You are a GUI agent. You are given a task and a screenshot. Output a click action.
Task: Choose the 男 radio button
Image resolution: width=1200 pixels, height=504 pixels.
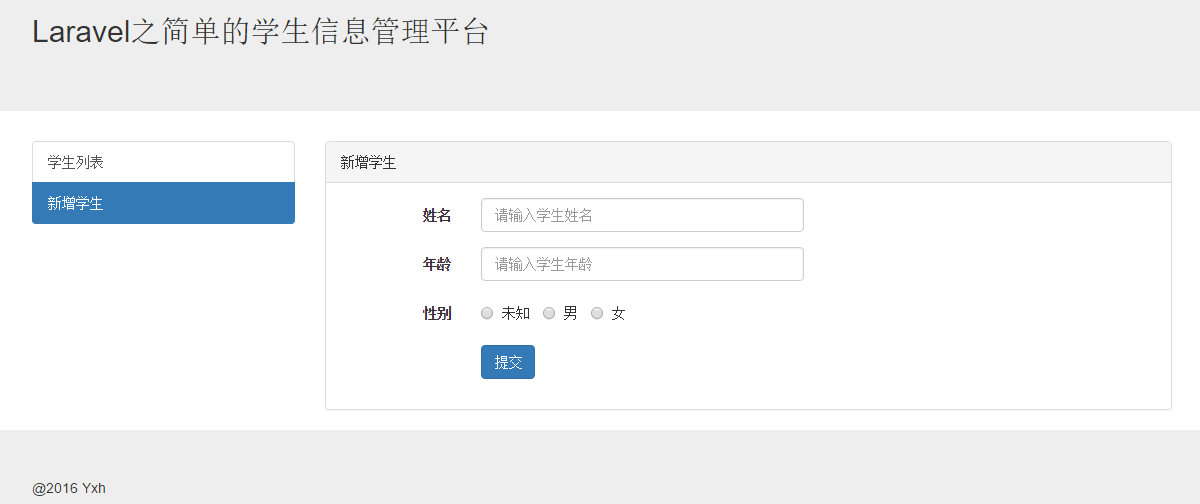click(x=549, y=313)
